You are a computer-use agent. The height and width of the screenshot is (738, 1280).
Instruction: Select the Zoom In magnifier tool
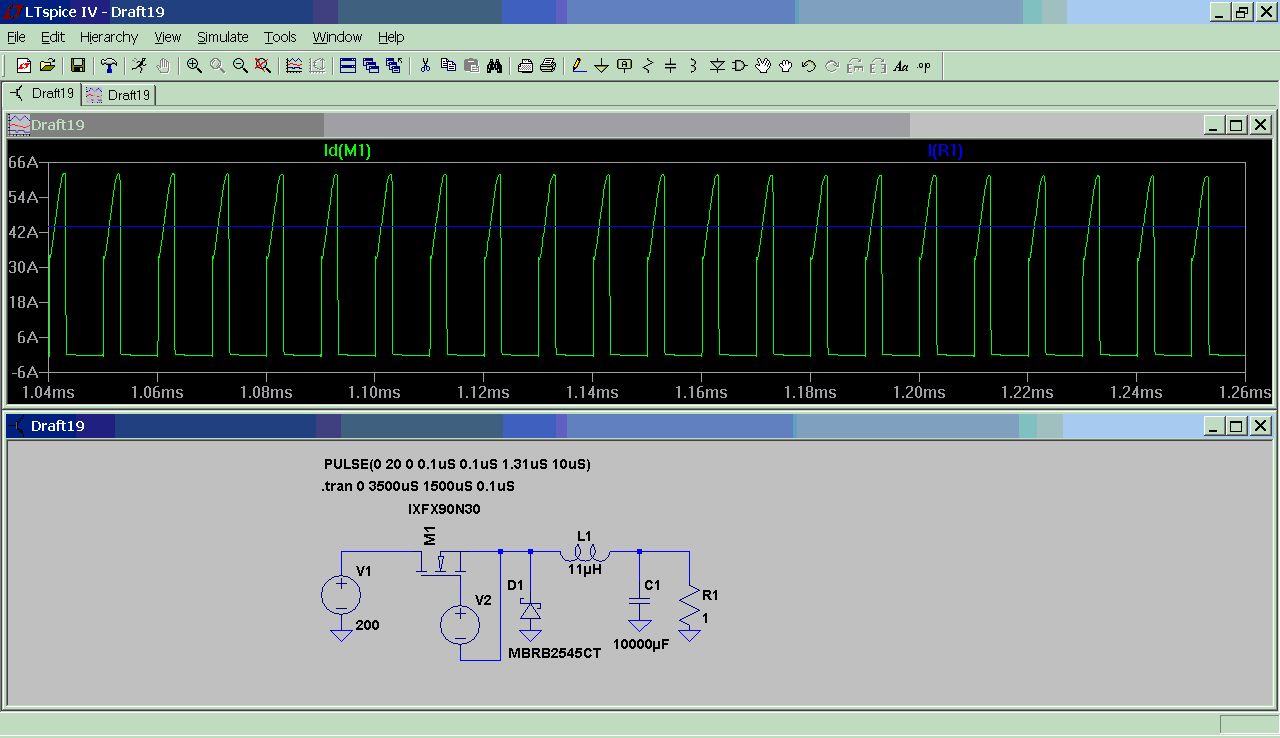[194, 66]
